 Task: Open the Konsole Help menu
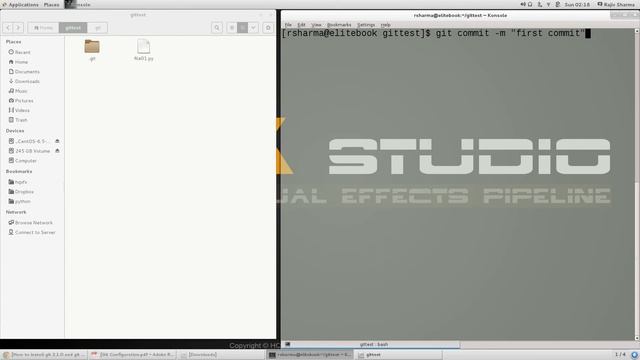tap(386, 25)
